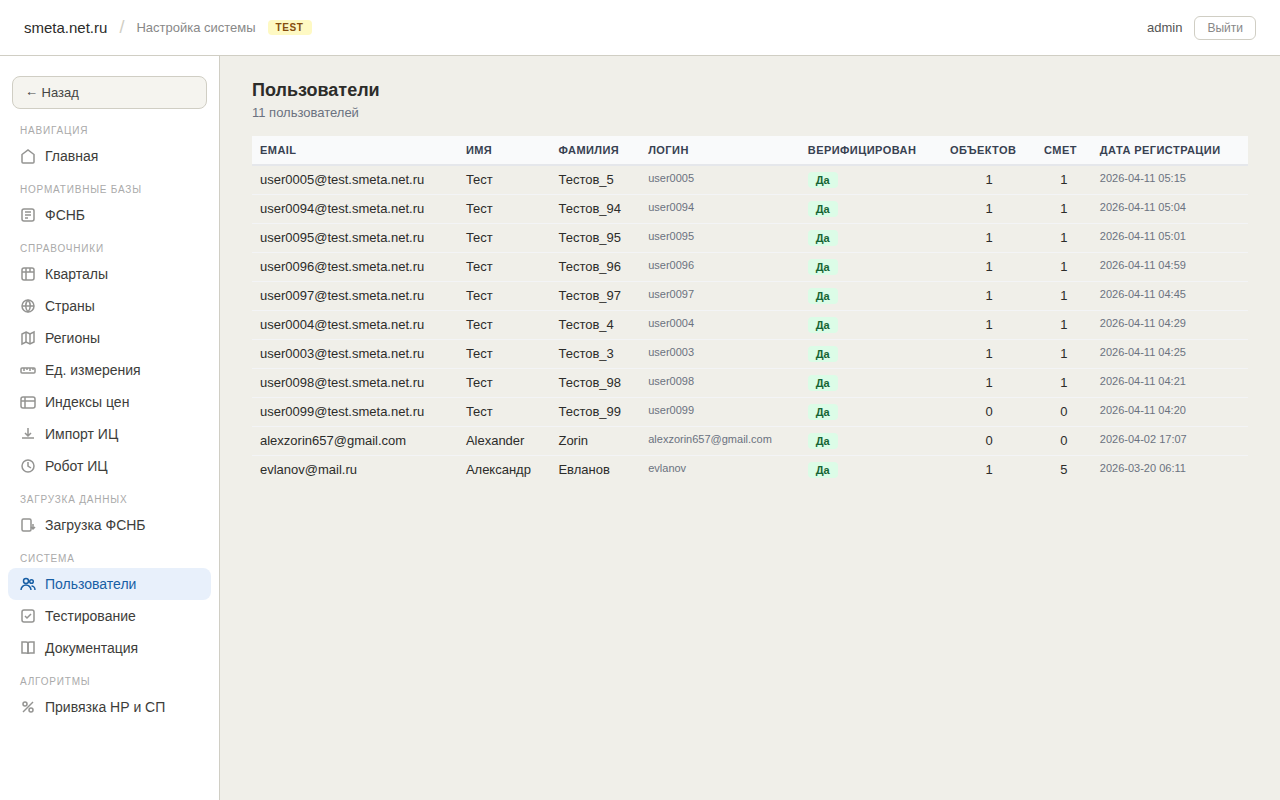Viewport: 1280px width, 800px height.
Task: Click the ruler icon for Ед. измерения
Action: click(x=28, y=370)
